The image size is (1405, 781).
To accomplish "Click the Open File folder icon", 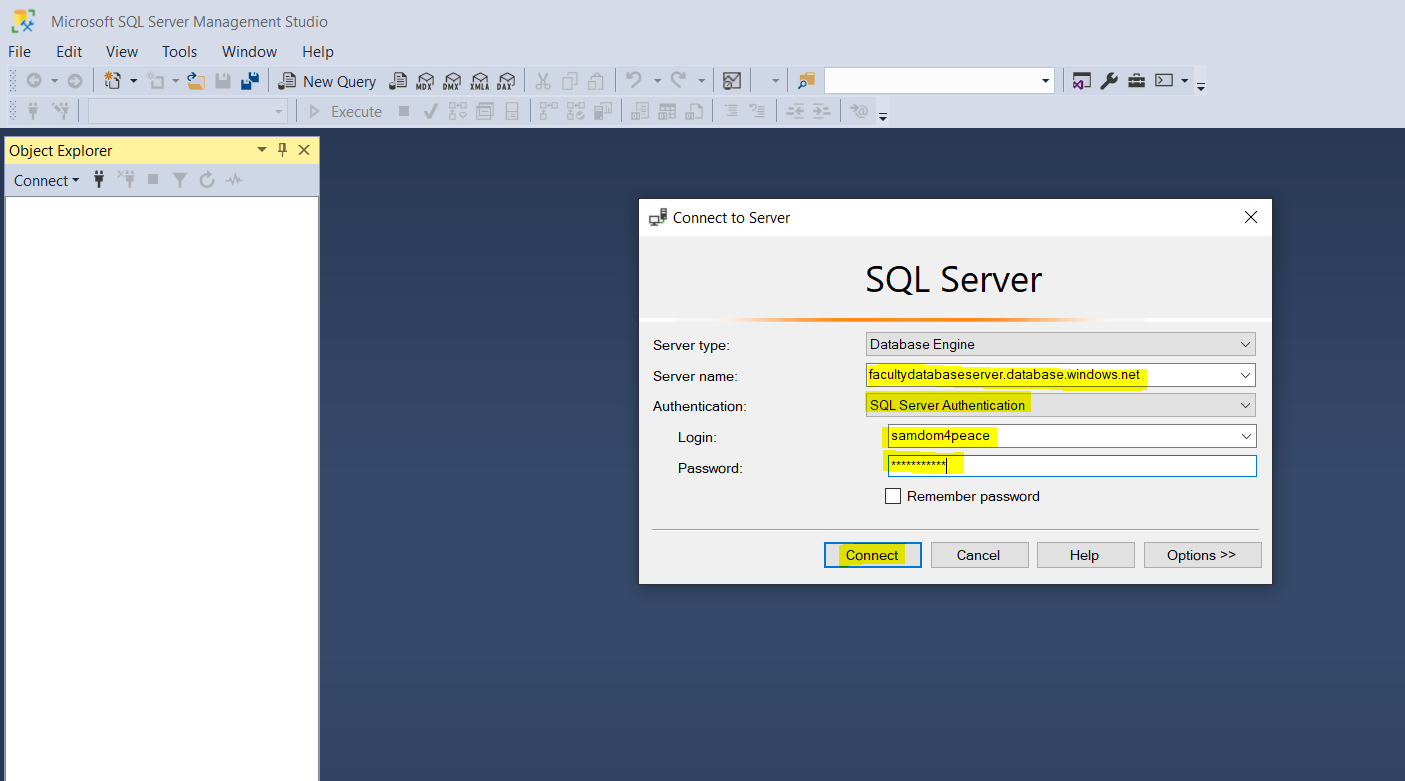I will (x=196, y=81).
